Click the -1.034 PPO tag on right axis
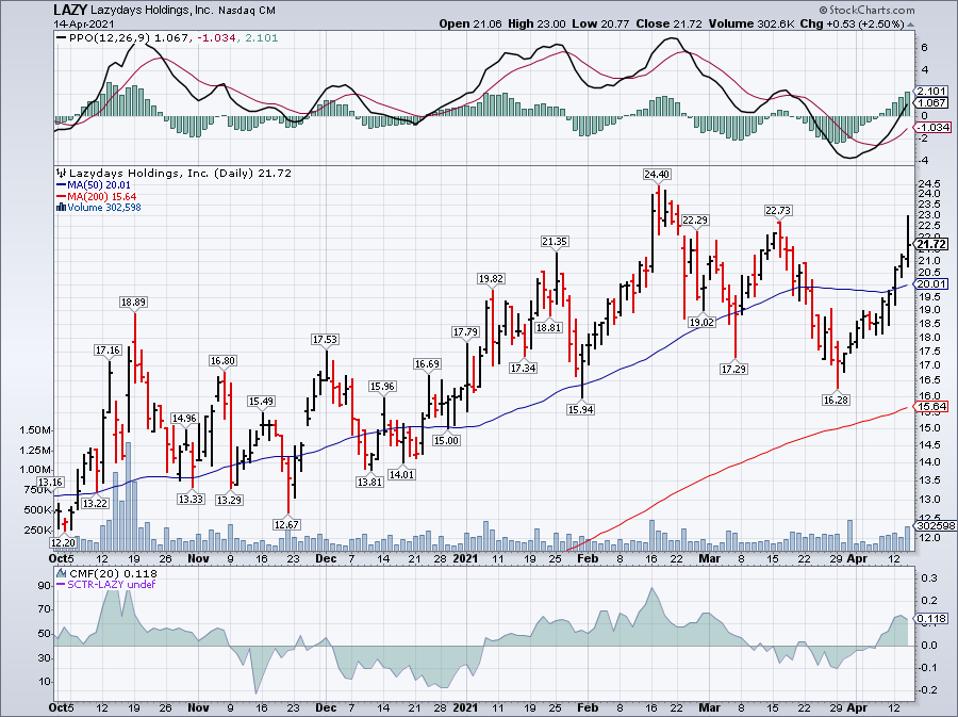This screenshot has height=717, width=958. pos(932,127)
